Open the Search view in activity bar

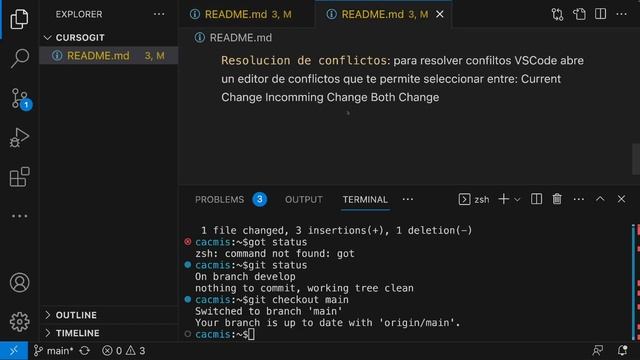[x=19, y=58]
